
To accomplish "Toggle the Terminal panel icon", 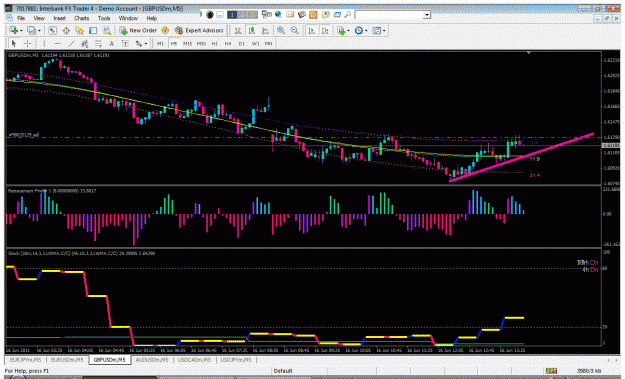I will 93,30.
